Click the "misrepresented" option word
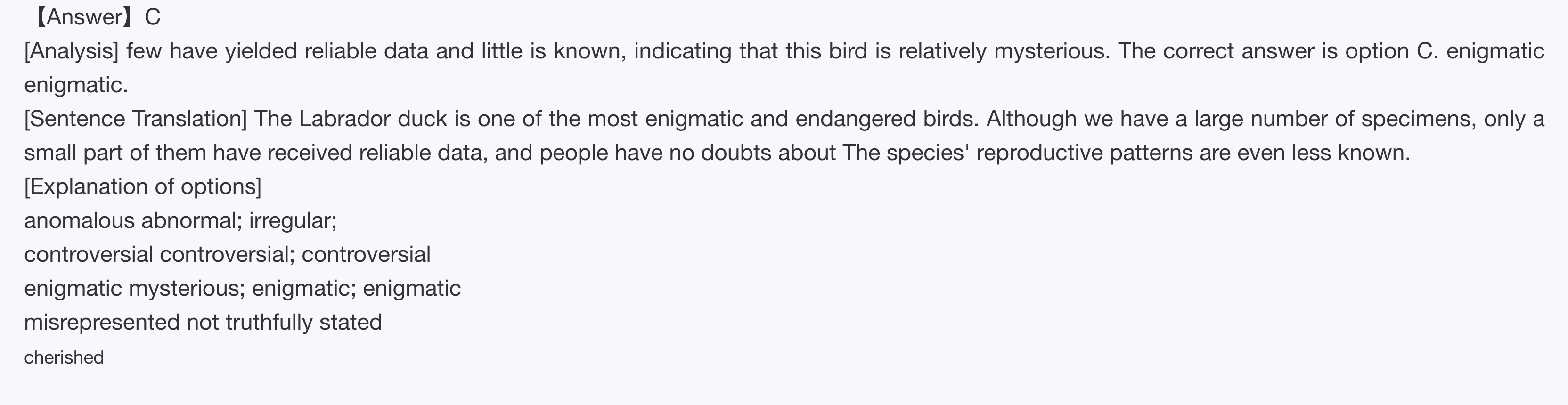This screenshot has height=405, width=1568. (x=102, y=322)
